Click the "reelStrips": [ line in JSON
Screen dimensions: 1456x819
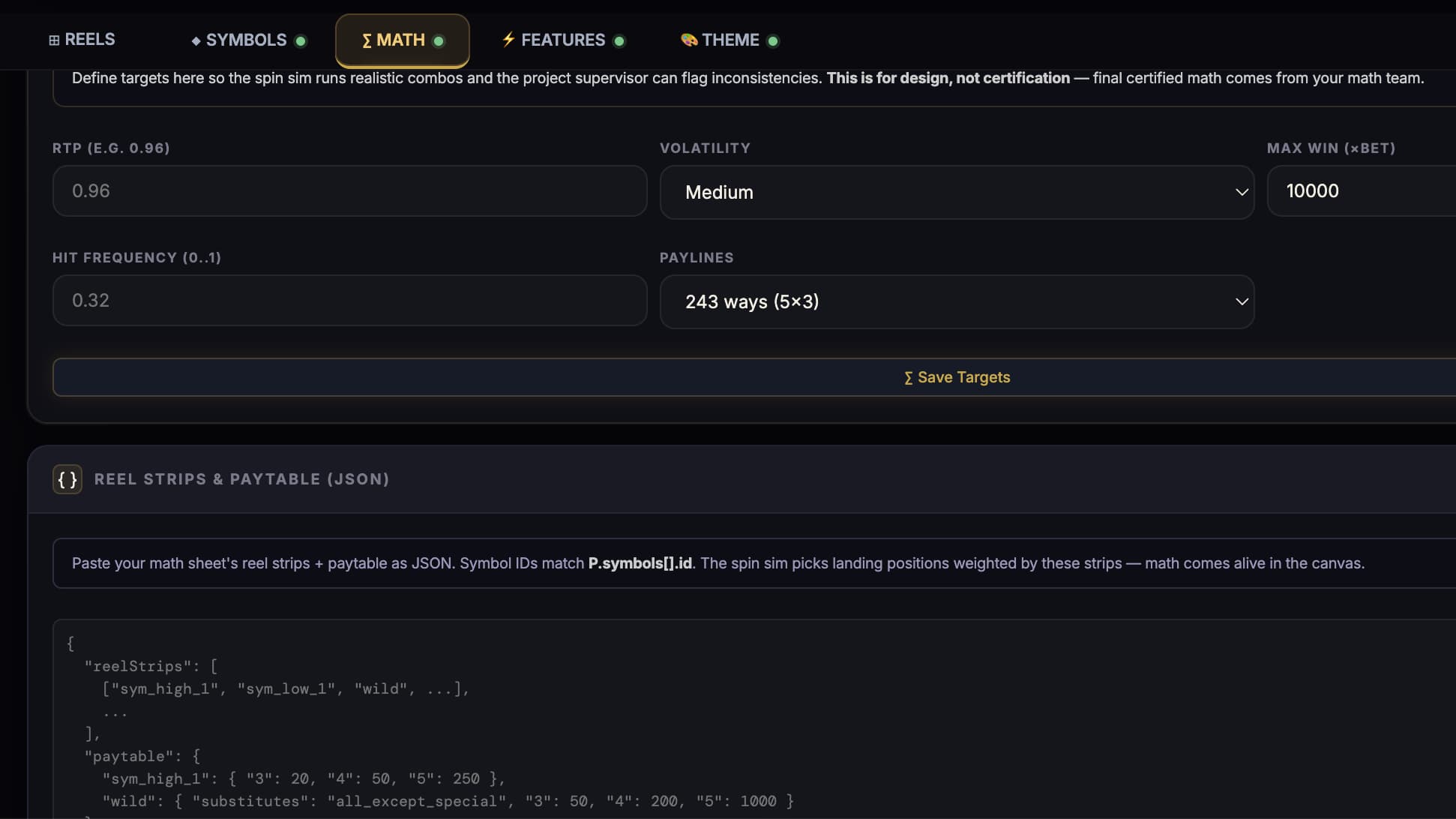click(151, 666)
